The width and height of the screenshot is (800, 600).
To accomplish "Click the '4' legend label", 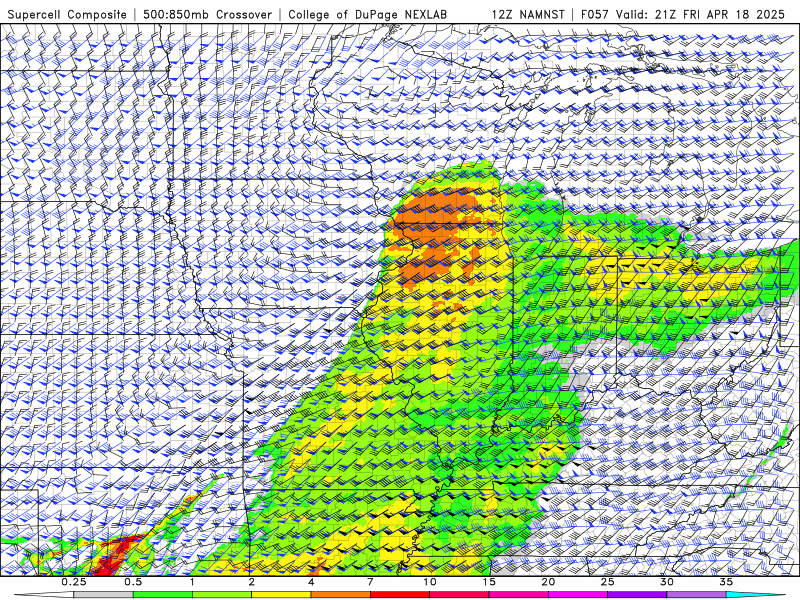I will (311, 582).
